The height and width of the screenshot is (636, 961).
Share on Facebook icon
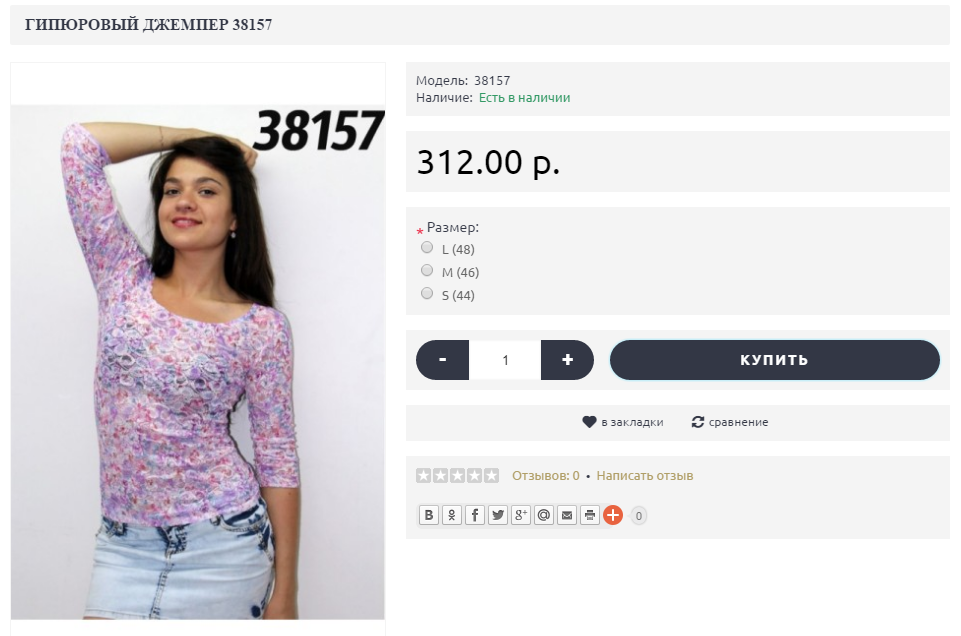click(475, 515)
